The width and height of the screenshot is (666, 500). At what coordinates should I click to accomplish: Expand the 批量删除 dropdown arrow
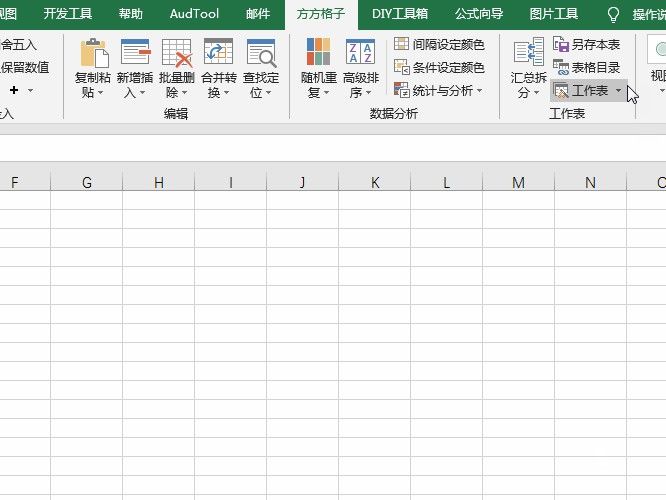tap(184, 92)
